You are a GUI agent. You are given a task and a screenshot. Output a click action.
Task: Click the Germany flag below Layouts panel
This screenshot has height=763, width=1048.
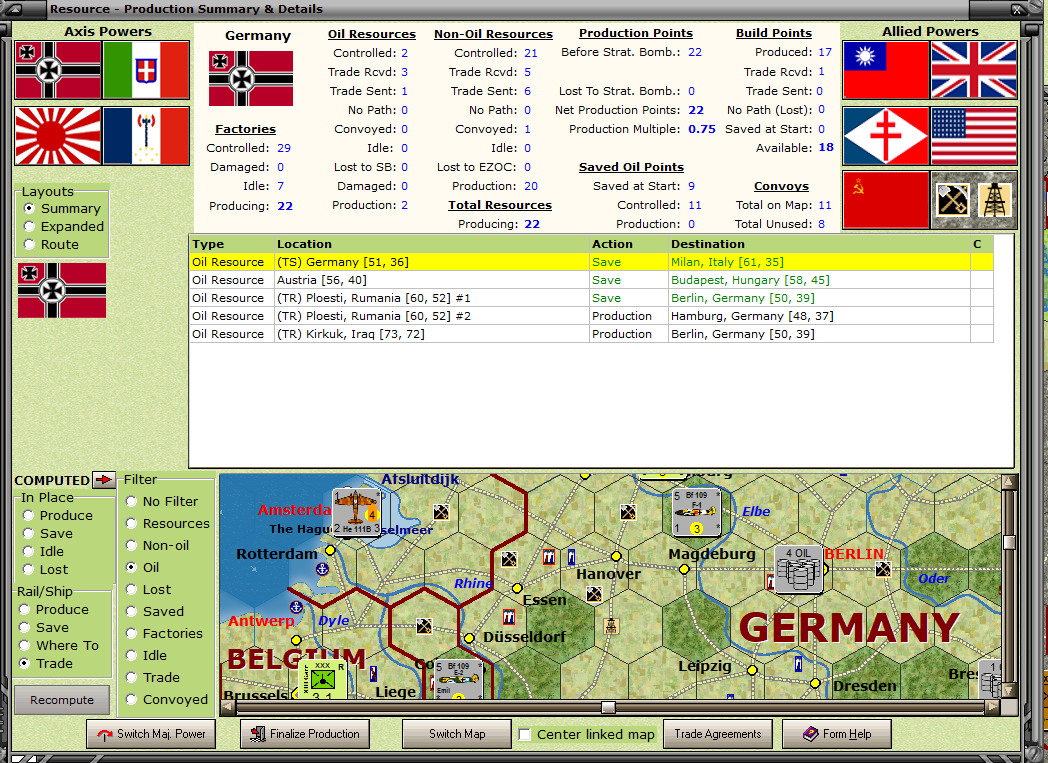pos(61,291)
